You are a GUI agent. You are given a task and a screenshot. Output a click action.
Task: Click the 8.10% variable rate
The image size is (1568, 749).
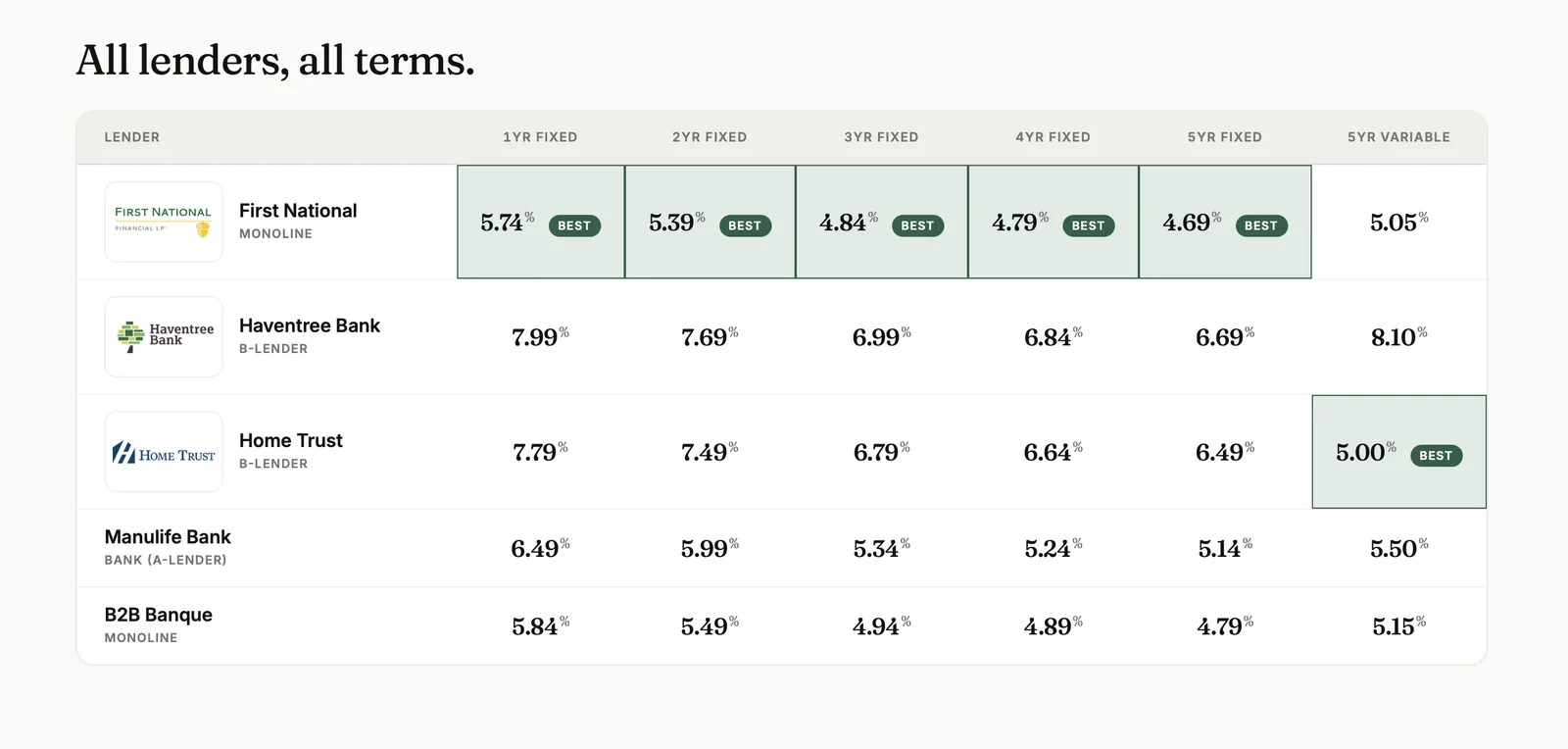pos(1398,337)
